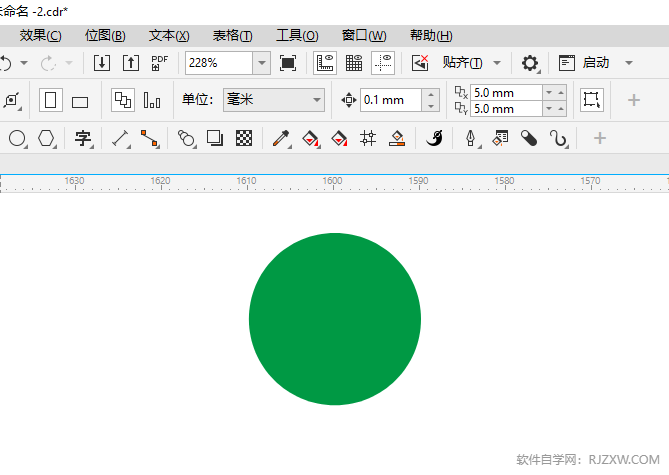Select the Smart Fill tool

click(x=339, y=139)
